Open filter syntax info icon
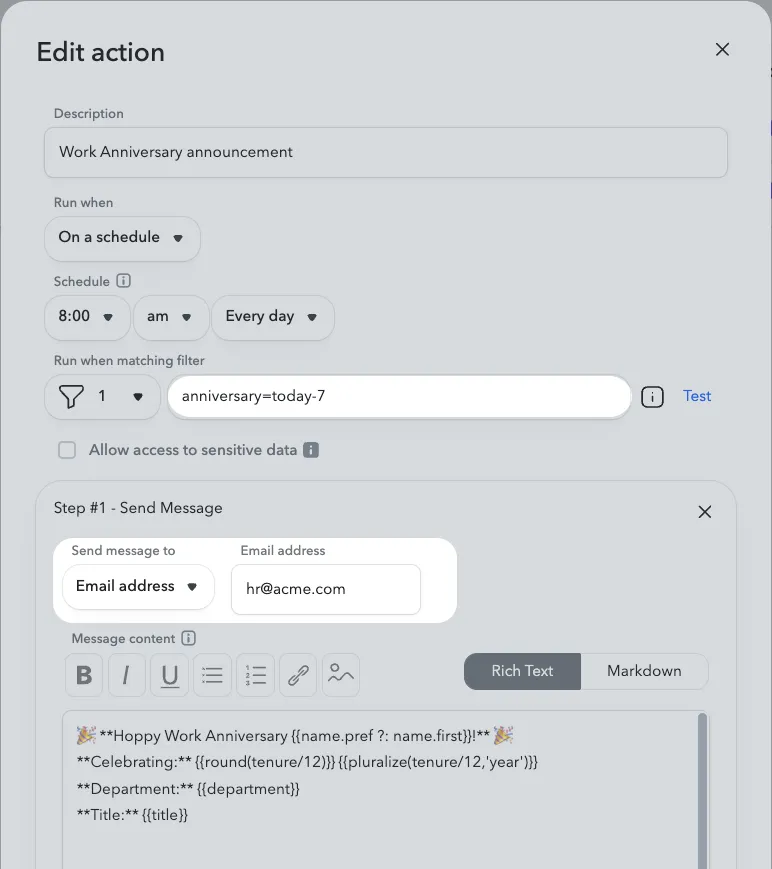The width and height of the screenshot is (772, 869). pos(652,397)
